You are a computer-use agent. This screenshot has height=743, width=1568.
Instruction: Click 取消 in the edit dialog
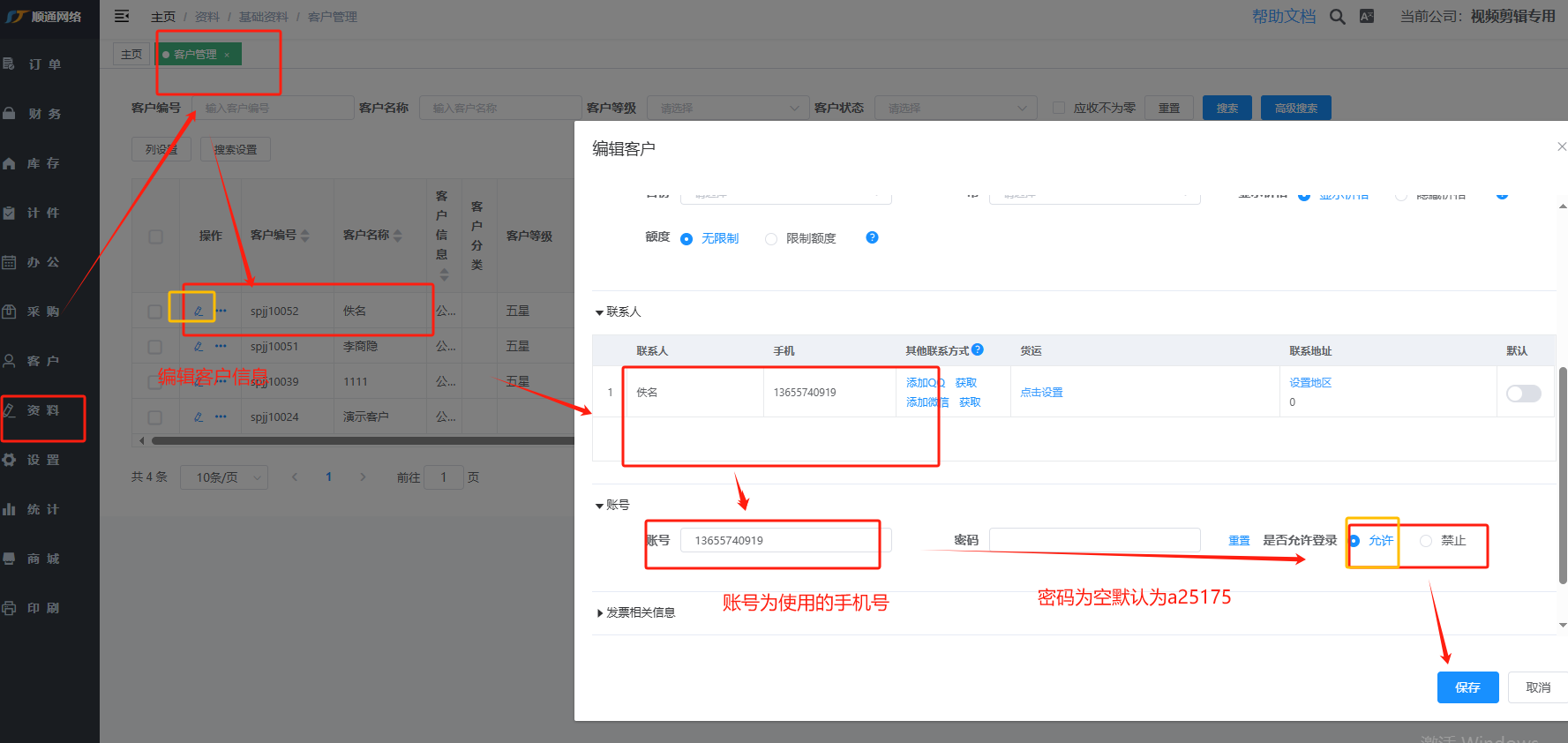[1538, 687]
